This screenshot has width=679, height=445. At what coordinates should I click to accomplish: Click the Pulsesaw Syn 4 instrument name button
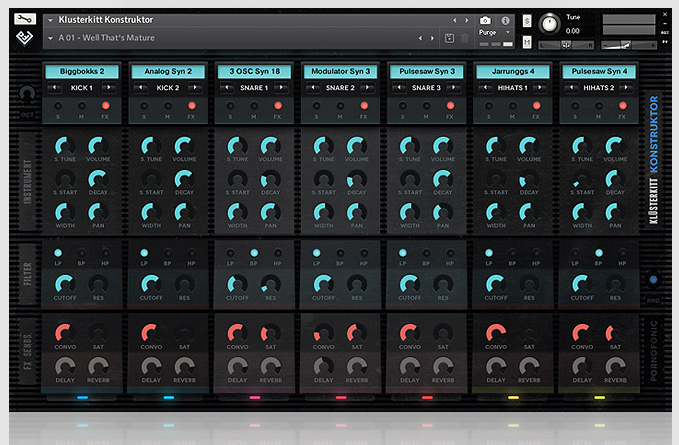click(x=599, y=71)
